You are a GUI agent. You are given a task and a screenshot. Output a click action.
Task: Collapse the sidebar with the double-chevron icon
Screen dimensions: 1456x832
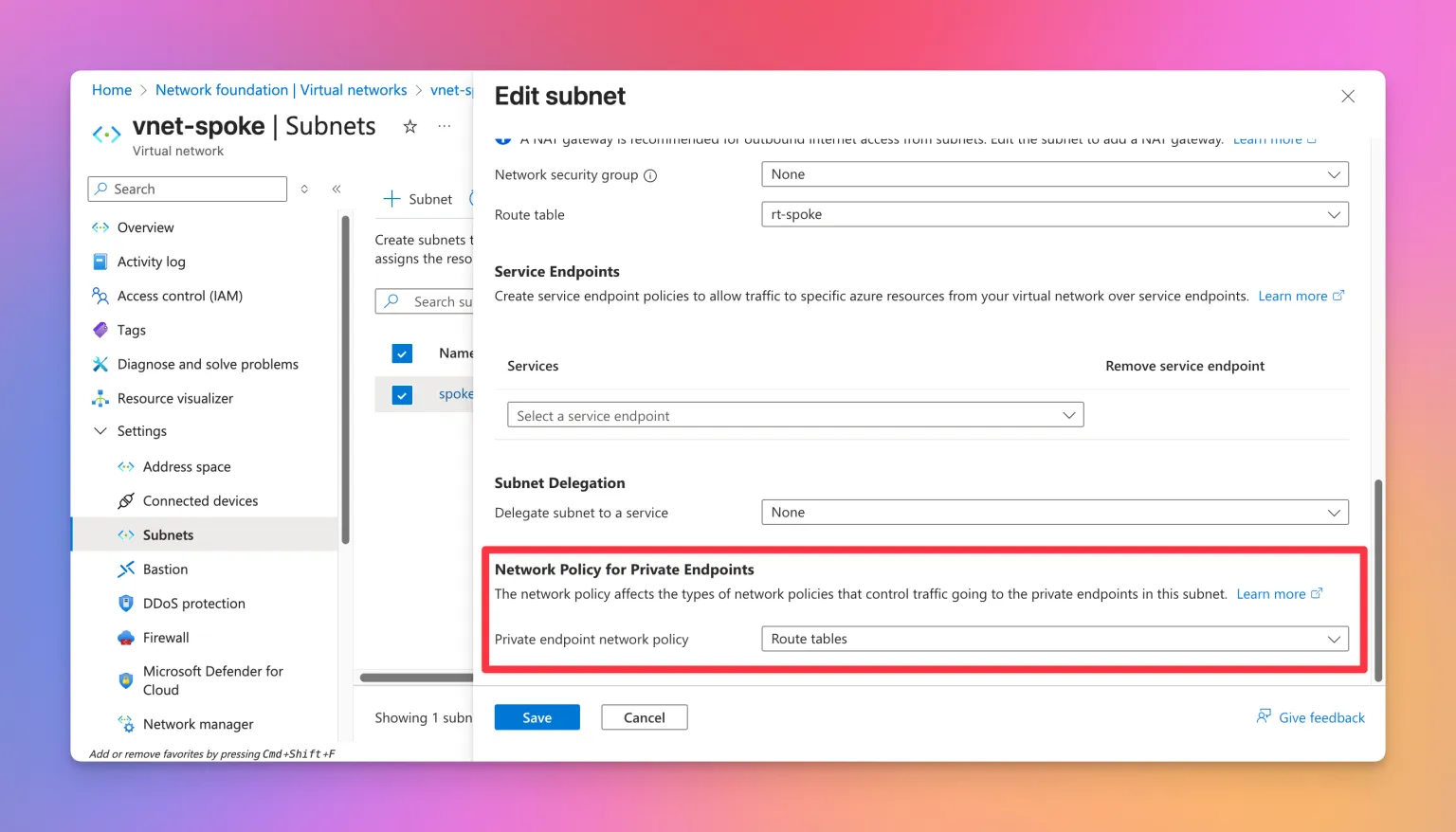[x=337, y=190]
